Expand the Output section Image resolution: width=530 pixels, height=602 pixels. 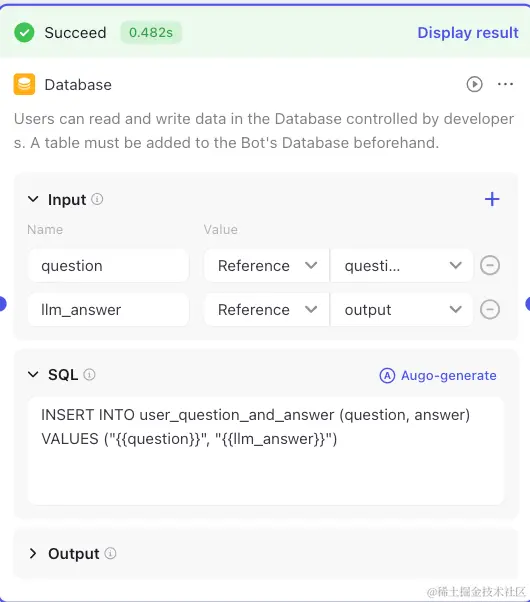[x=33, y=553]
